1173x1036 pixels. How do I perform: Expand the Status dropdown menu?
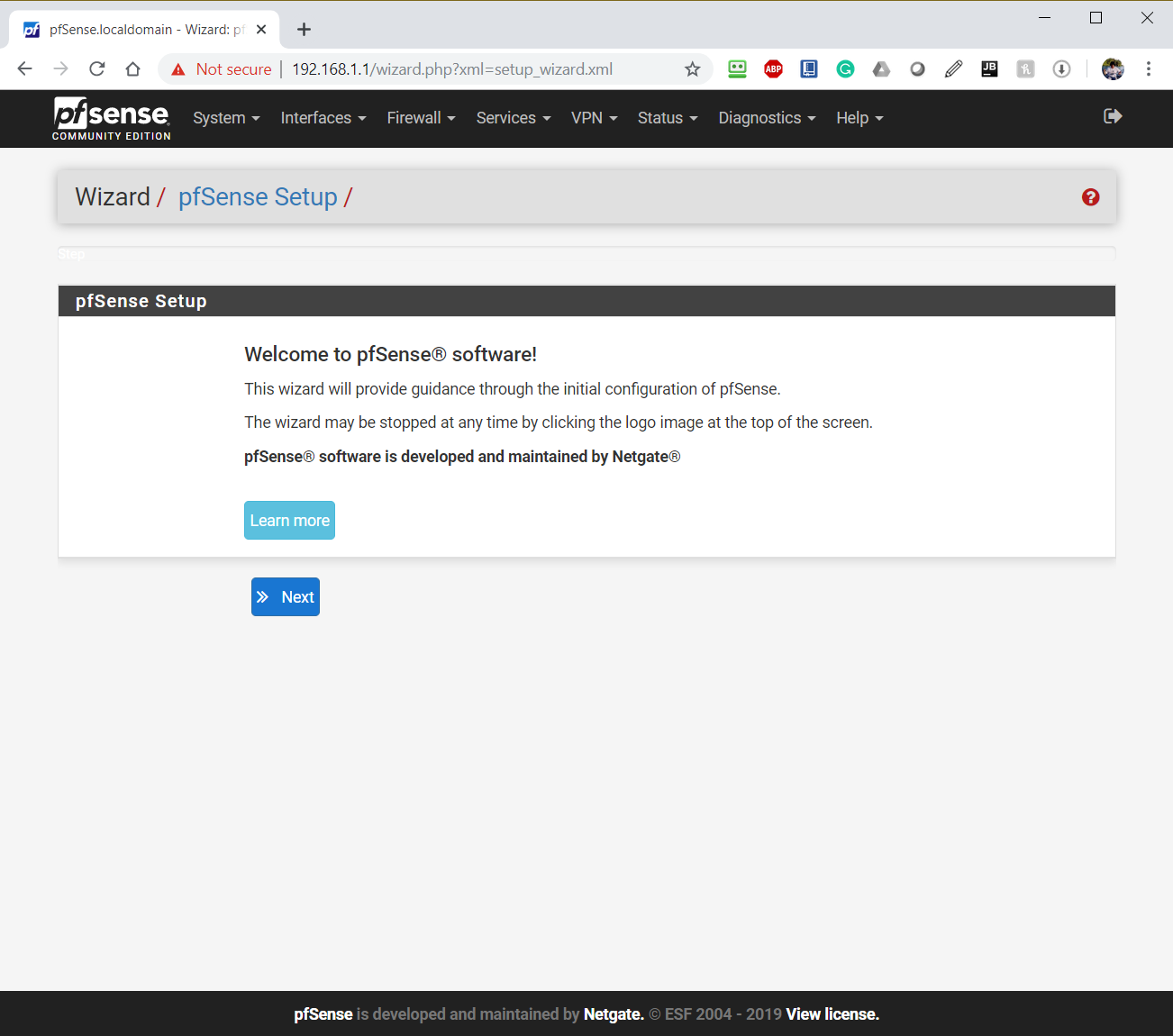point(668,118)
